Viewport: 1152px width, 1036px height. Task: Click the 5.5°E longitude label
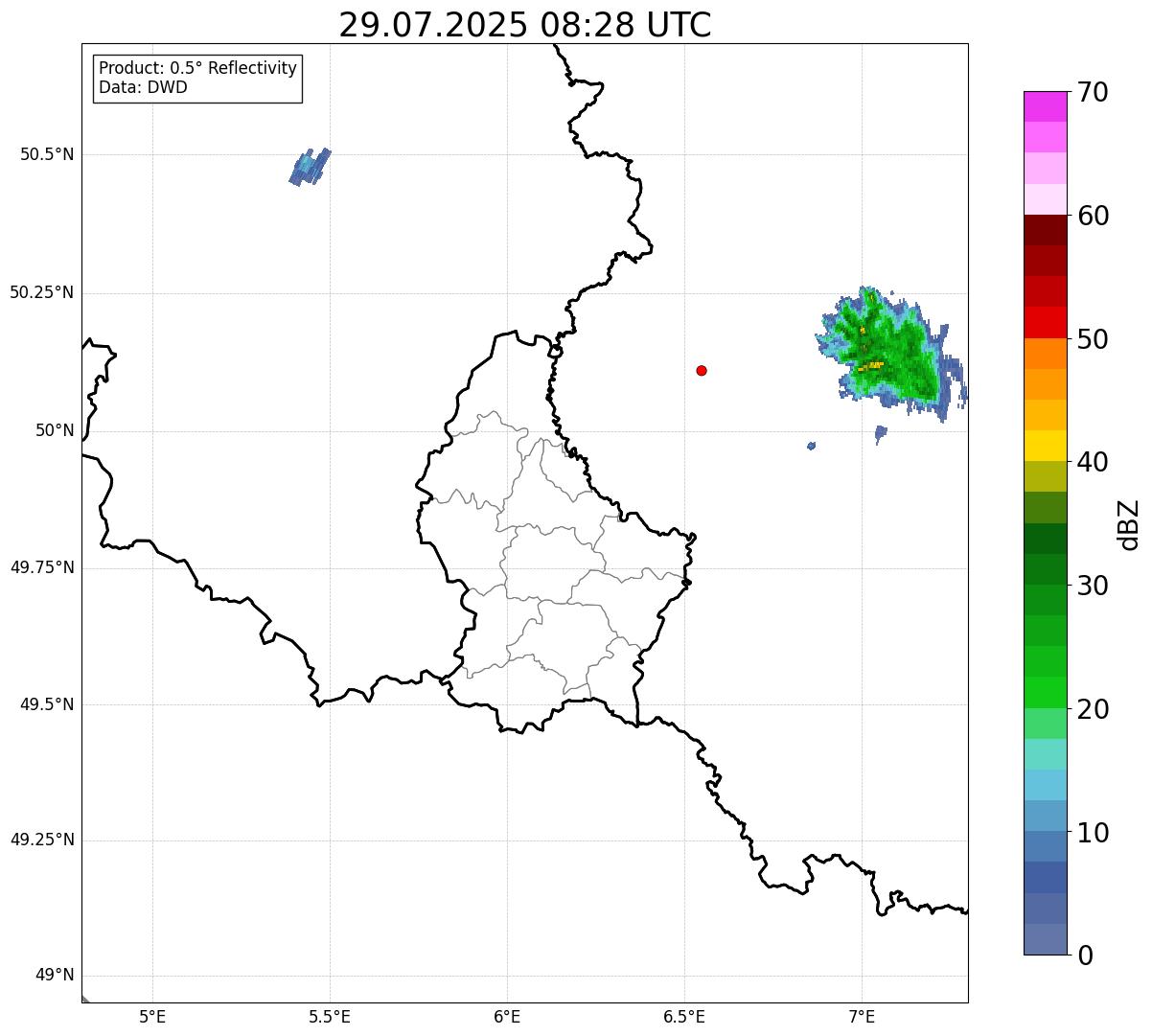click(x=330, y=1017)
